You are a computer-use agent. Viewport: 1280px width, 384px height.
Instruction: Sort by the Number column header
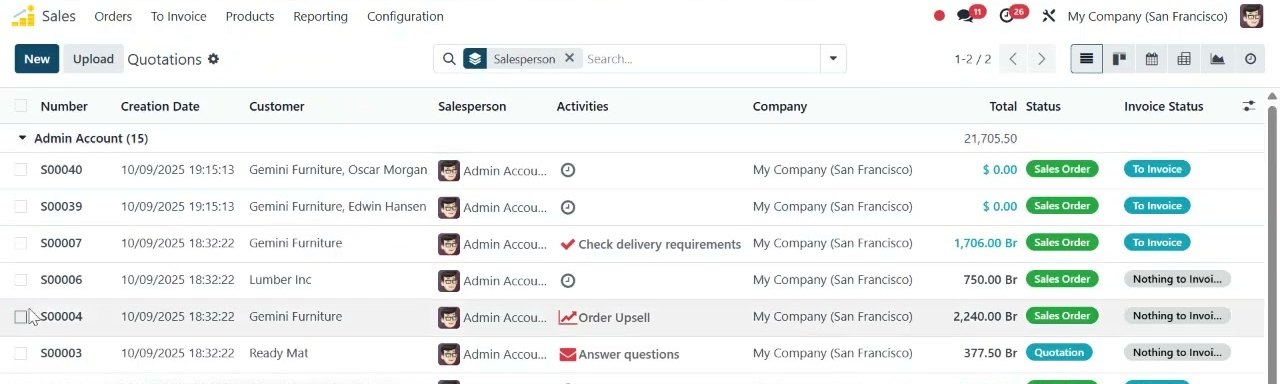click(64, 106)
